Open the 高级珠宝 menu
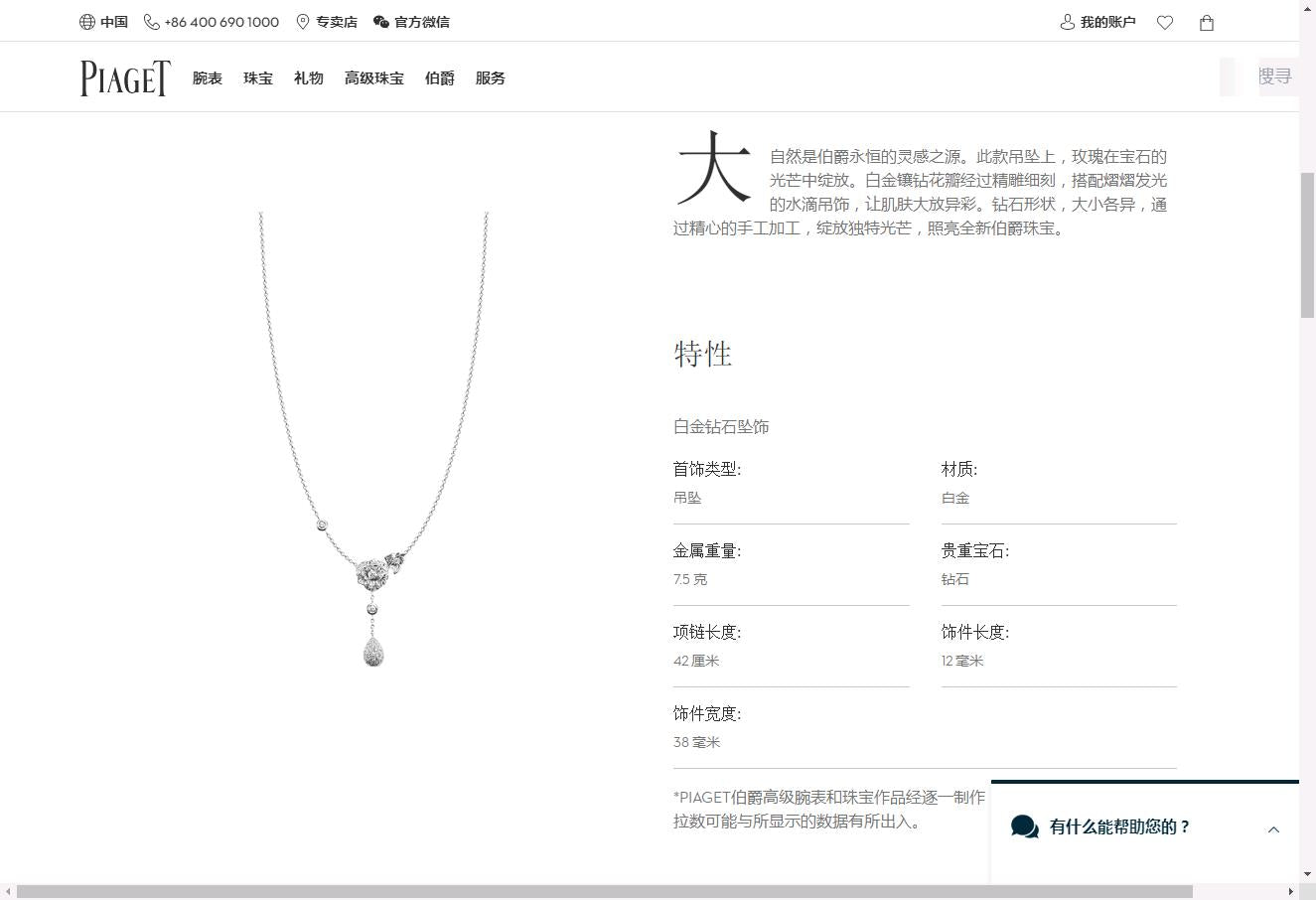Image resolution: width=1316 pixels, height=900 pixels. click(x=374, y=78)
